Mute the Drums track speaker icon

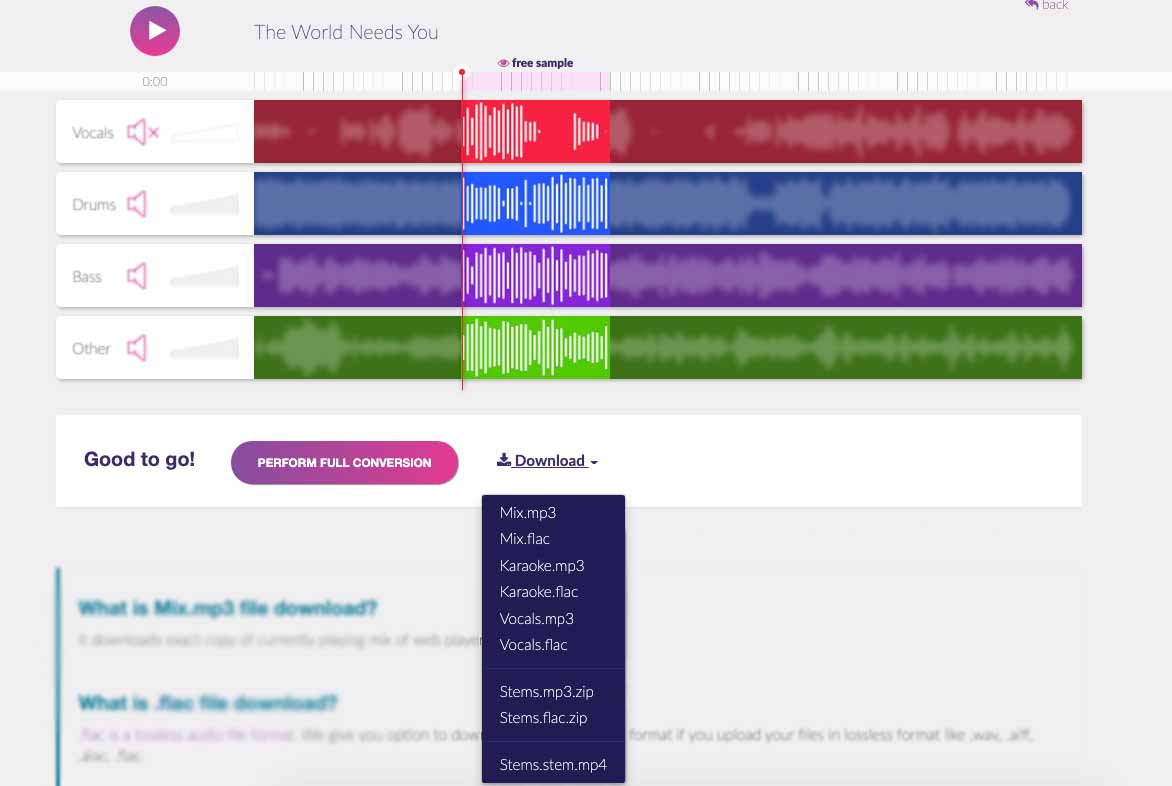click(x=137, y=204)
